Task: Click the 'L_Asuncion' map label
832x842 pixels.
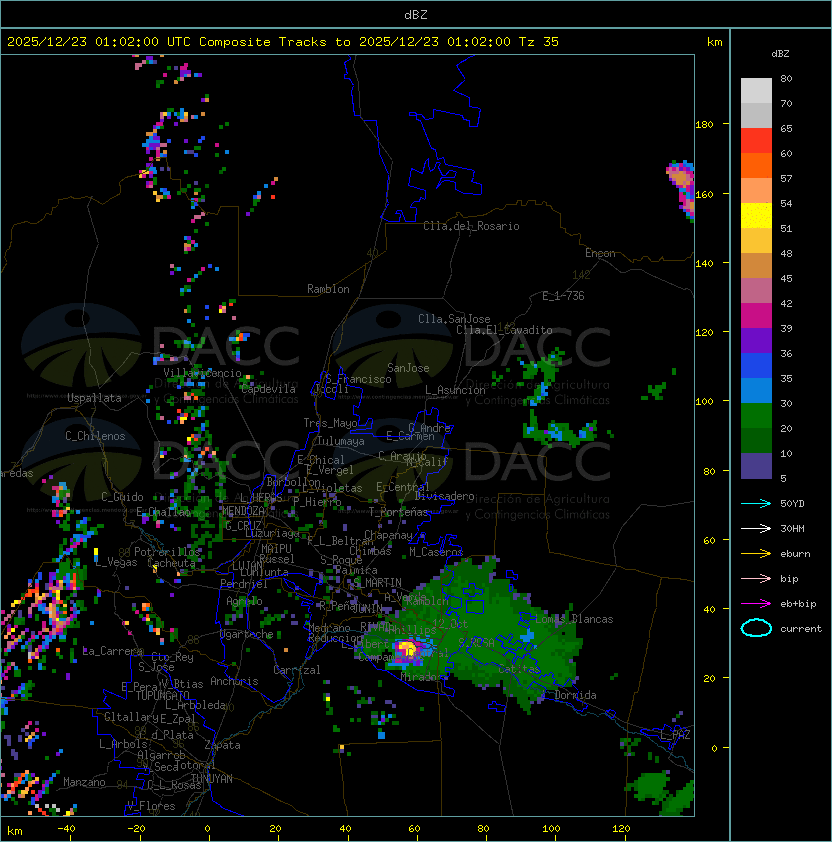Action: (455, 390)
